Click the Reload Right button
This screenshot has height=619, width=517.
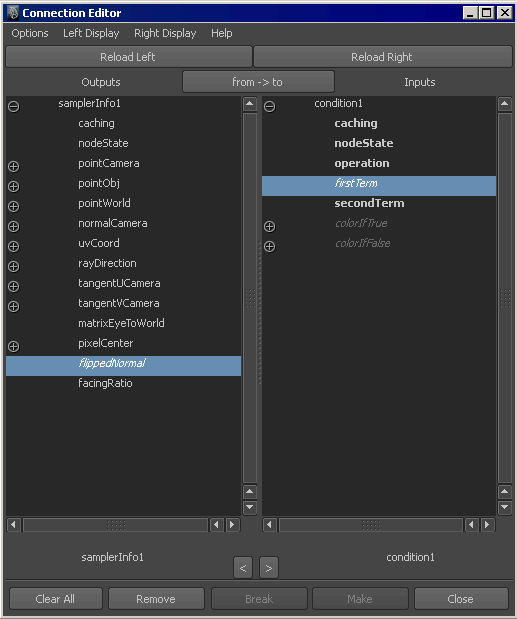382,57
